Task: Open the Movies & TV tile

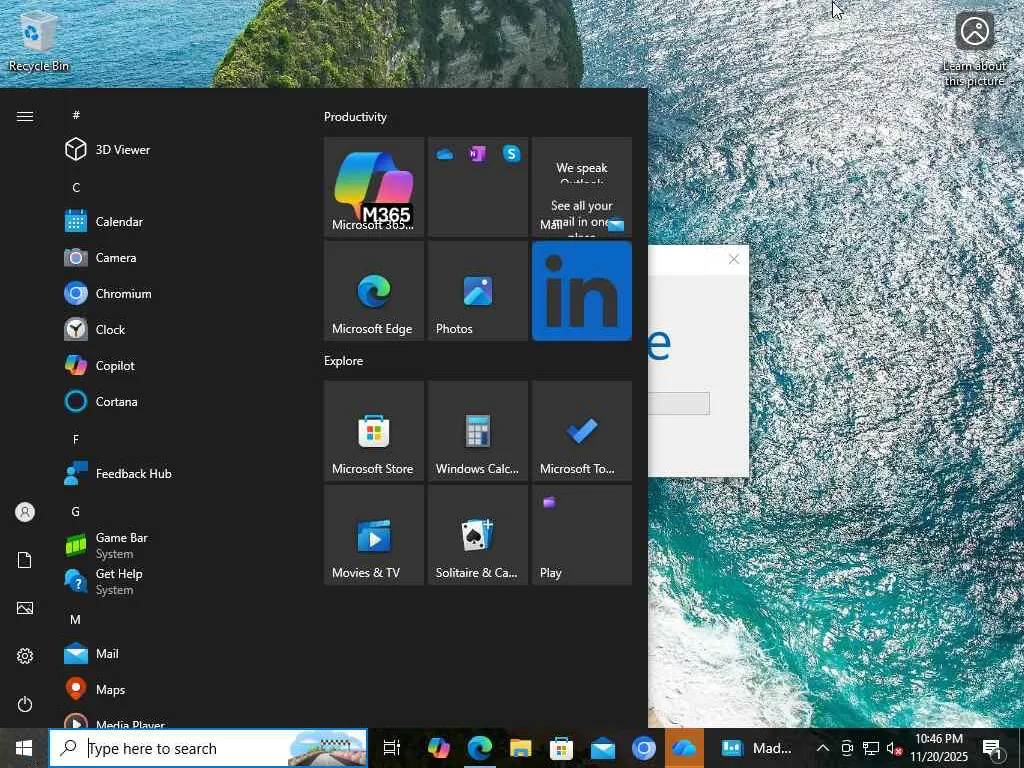Action: click(374, 535)
